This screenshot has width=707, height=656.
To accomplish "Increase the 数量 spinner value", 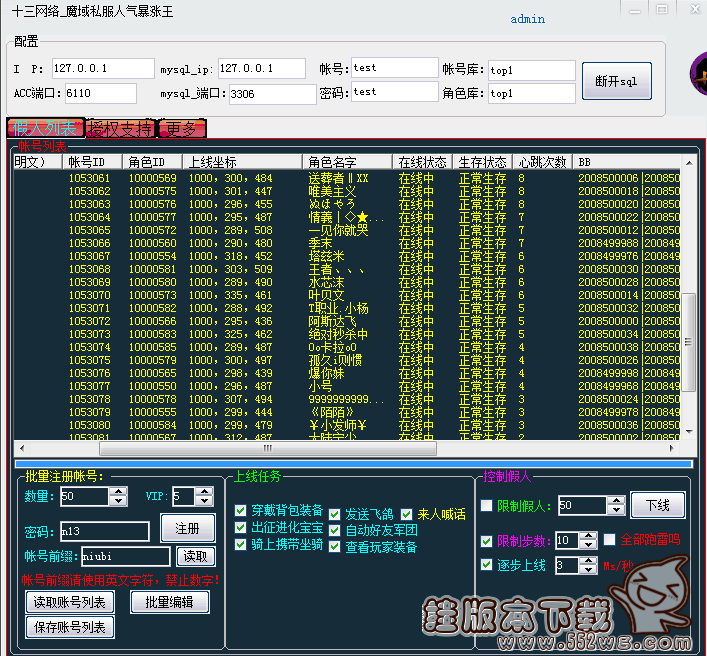I will coord(119,491).
